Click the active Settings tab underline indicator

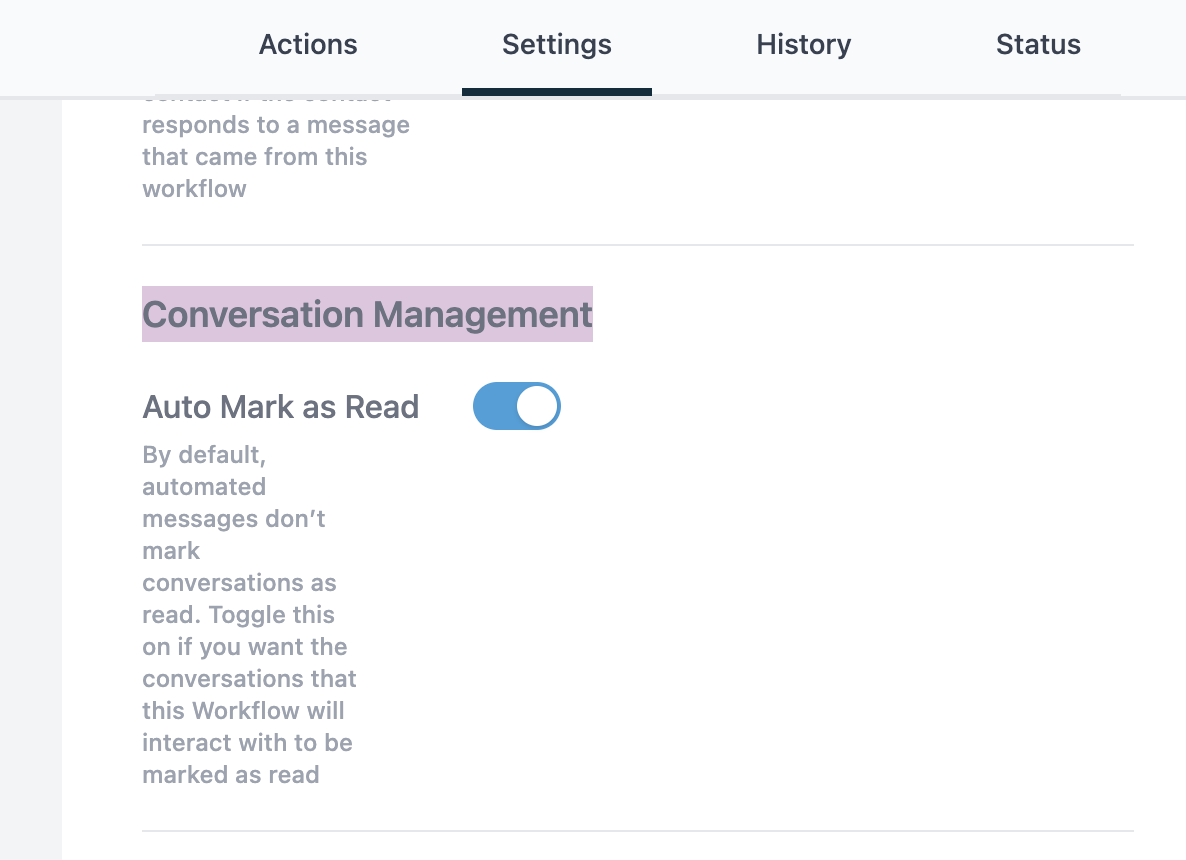557,93
